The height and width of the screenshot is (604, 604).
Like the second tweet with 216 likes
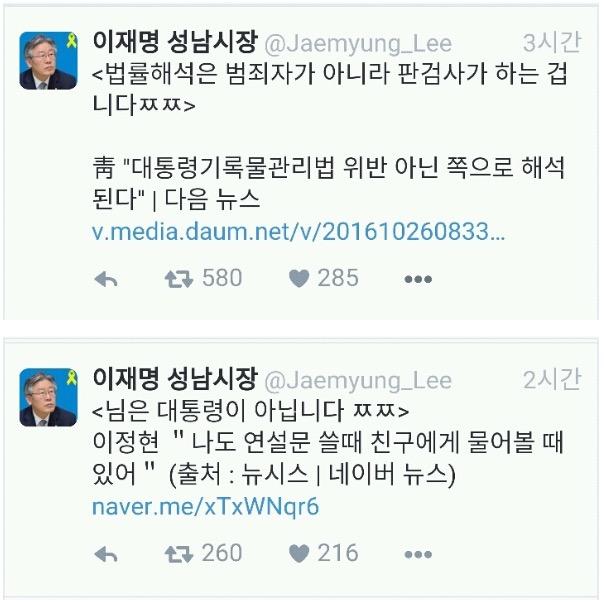pos(299,554)
